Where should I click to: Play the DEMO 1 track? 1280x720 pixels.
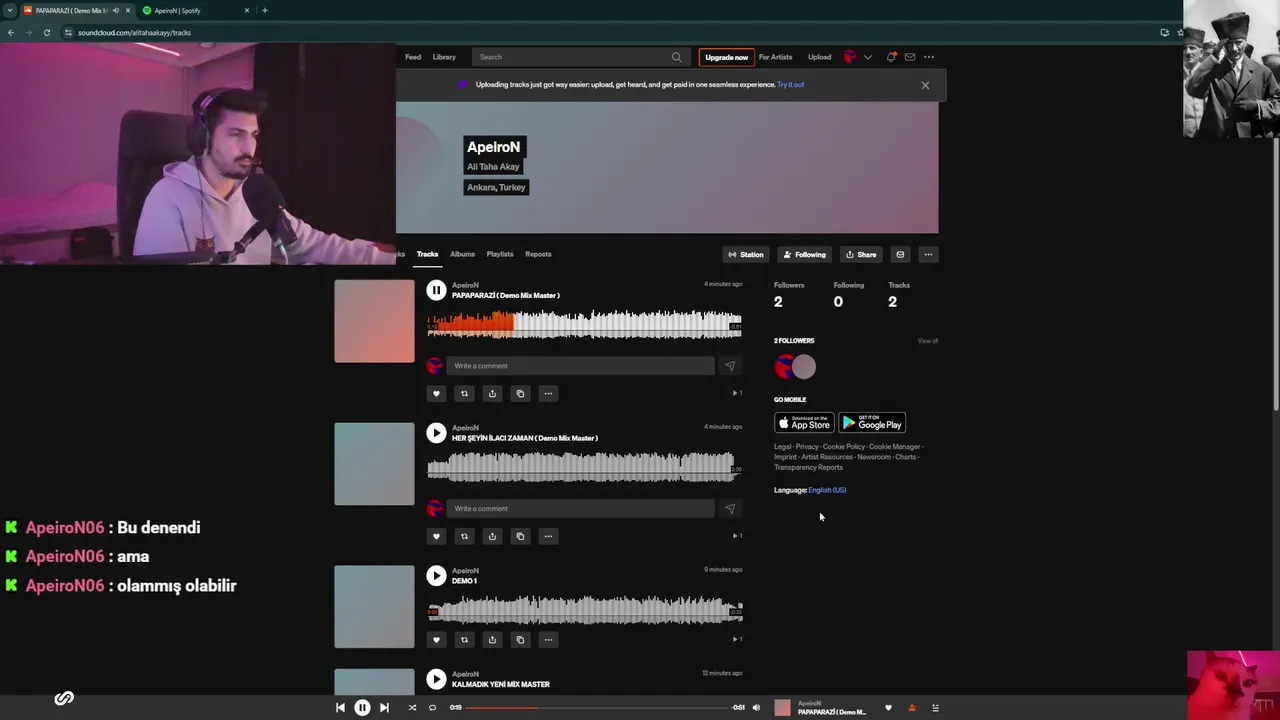tap(436, 576)
